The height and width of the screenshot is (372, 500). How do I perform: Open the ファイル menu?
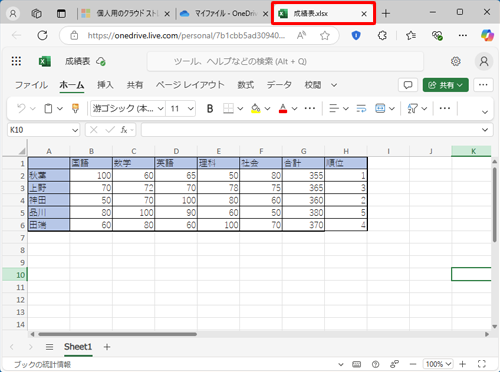31,85
